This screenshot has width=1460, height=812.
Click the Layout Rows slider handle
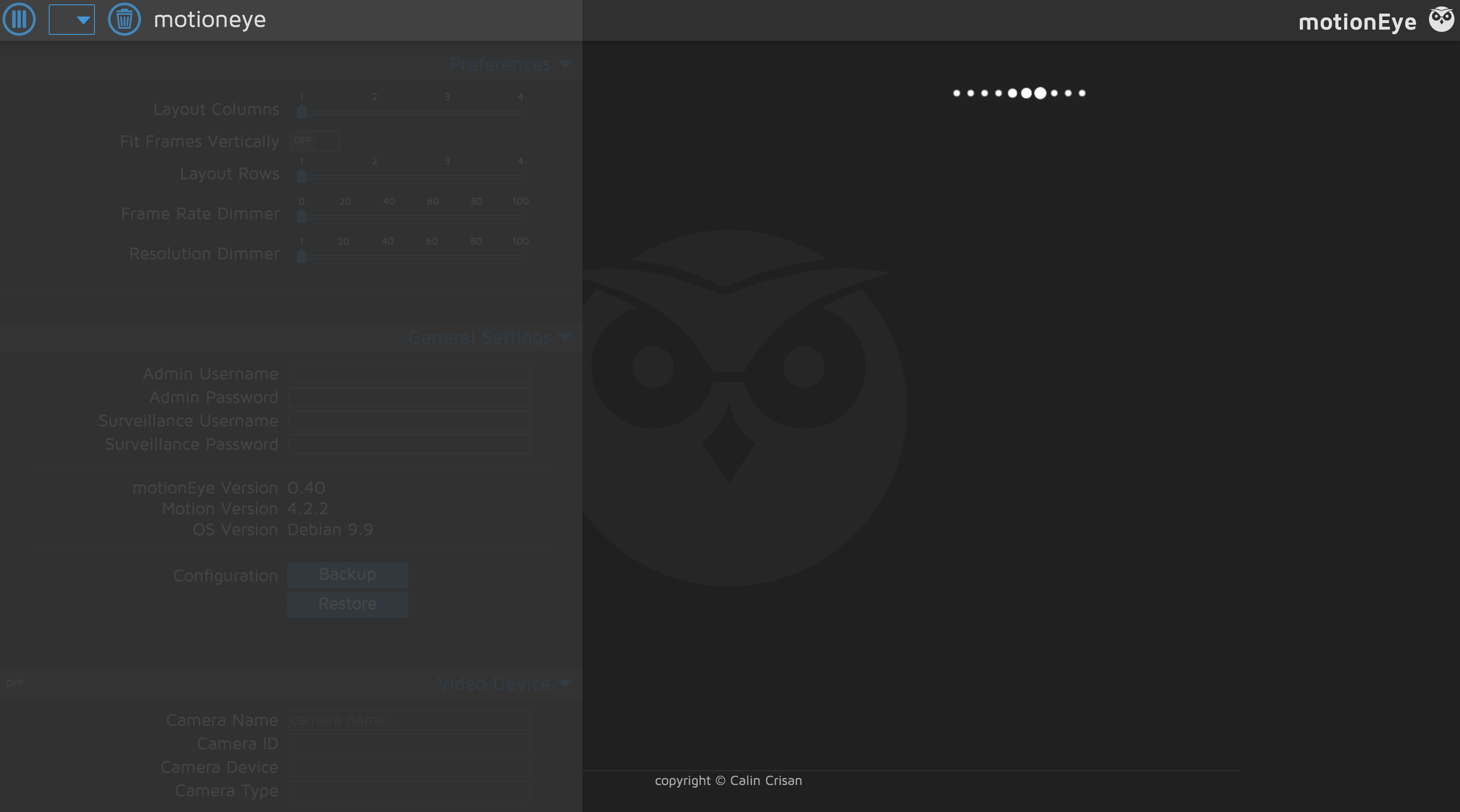(x=302, y=176)
